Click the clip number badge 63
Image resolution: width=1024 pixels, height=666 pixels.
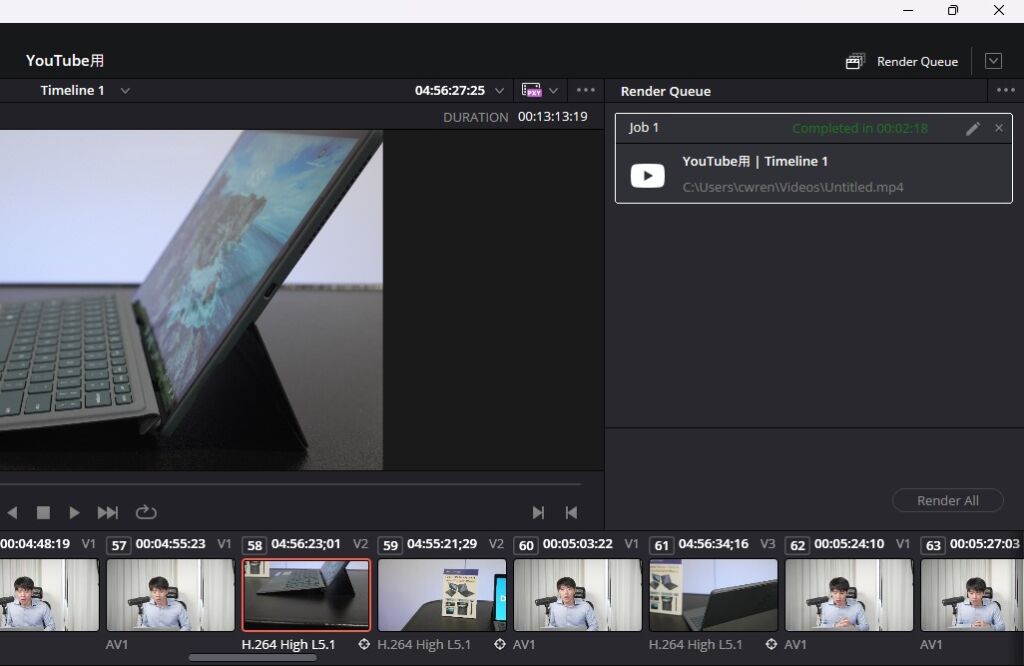pos(933,545)
